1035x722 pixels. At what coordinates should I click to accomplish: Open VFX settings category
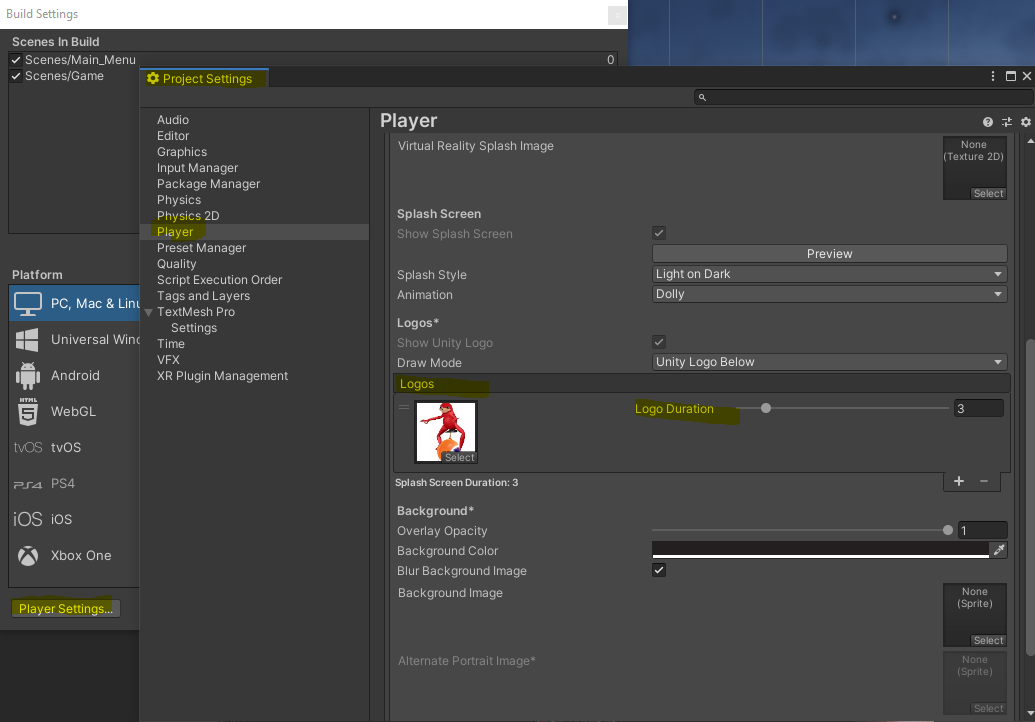click(168, 360)
